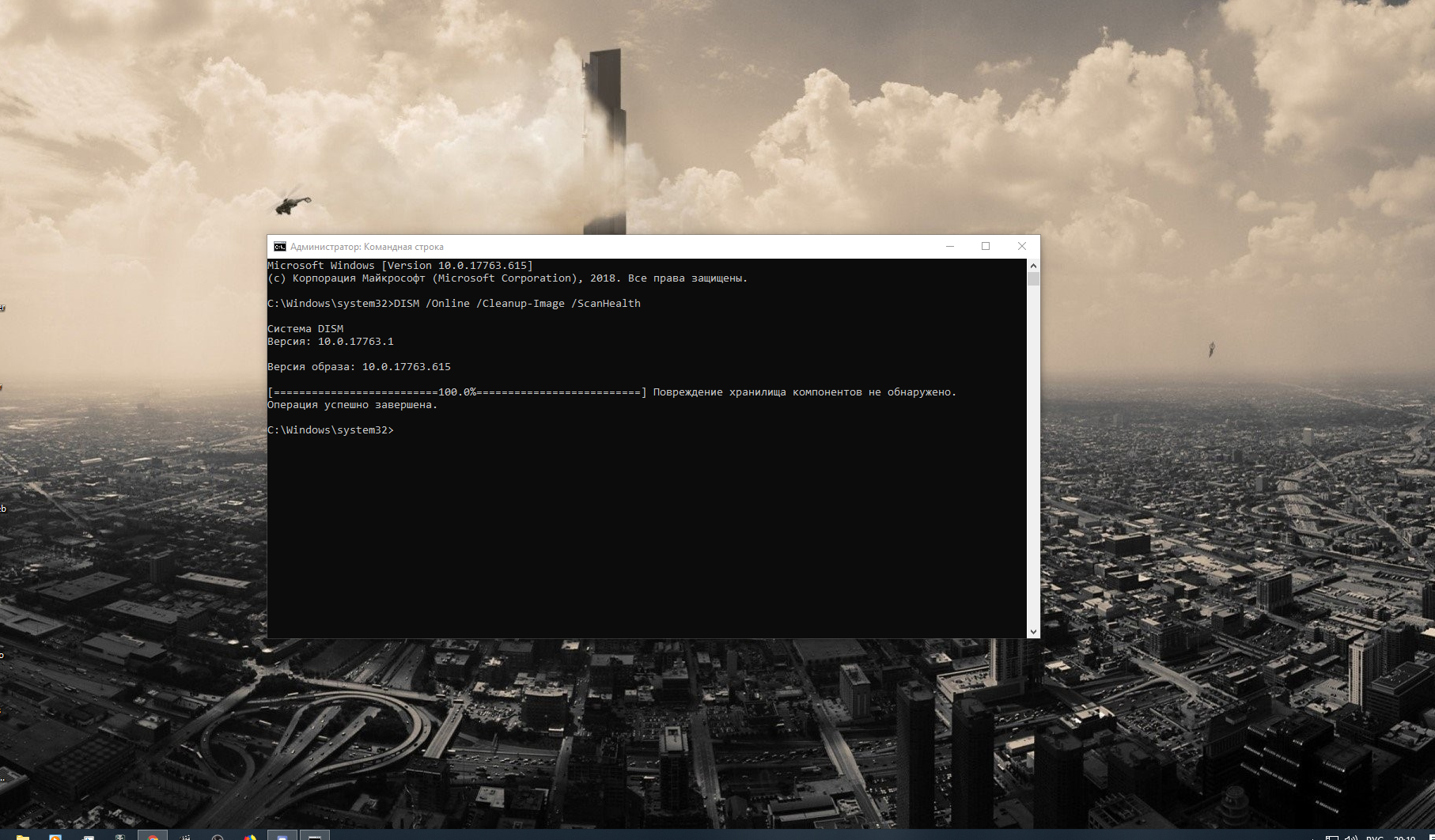1435x840 pixels.
Task: Open the clock and calendar flyout
Action: coord(1404,838)
